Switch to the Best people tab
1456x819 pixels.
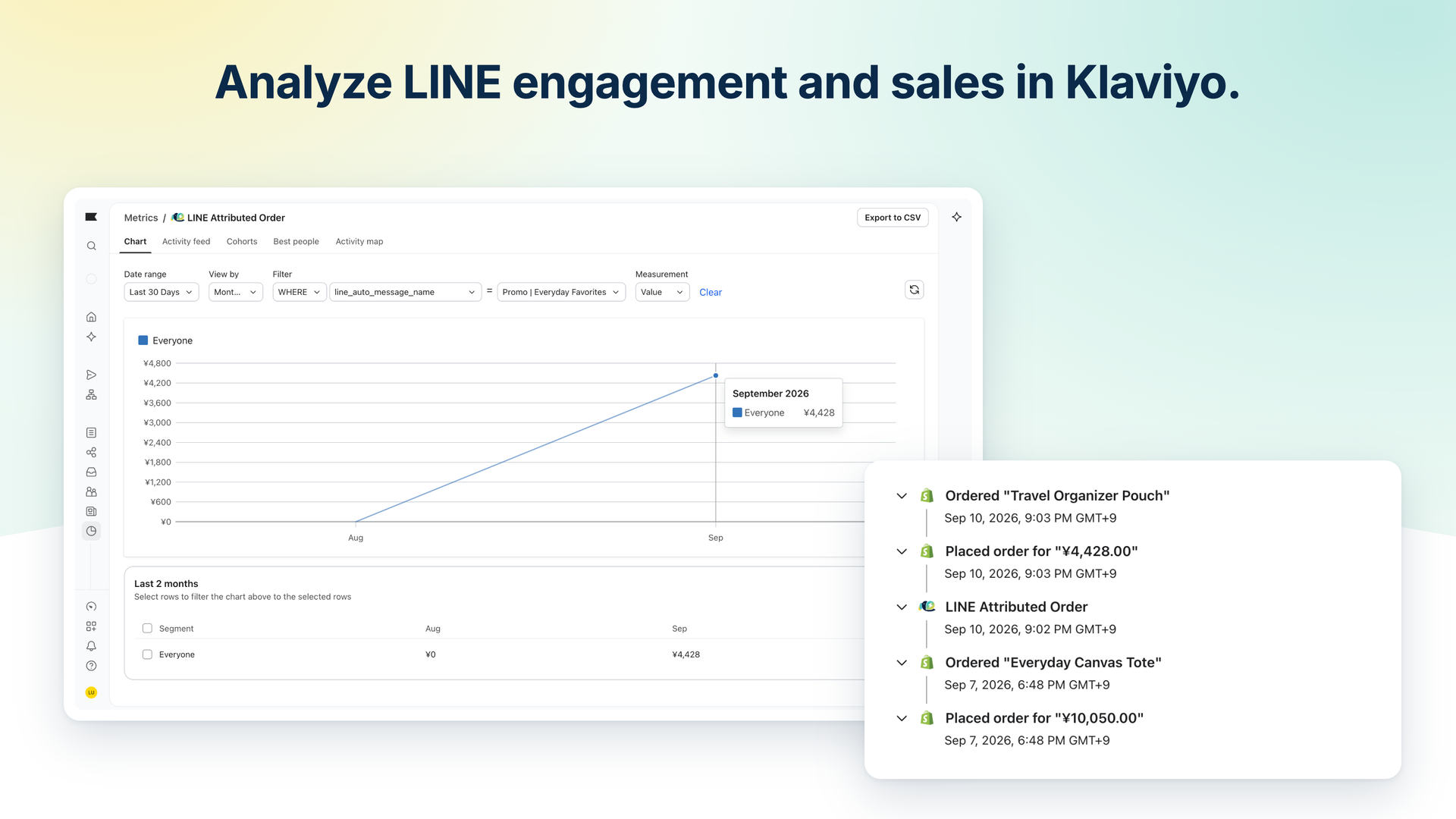coord(296,241)
